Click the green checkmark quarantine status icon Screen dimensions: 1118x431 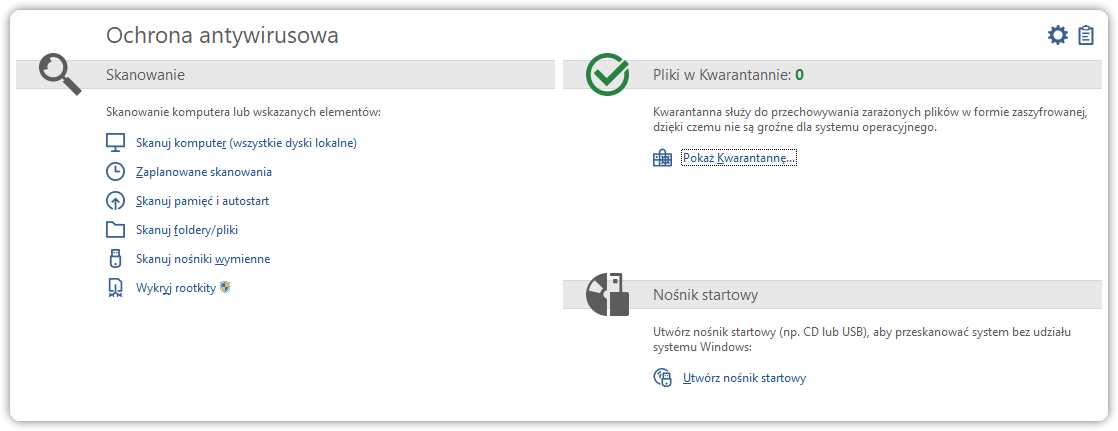[607, 74]
